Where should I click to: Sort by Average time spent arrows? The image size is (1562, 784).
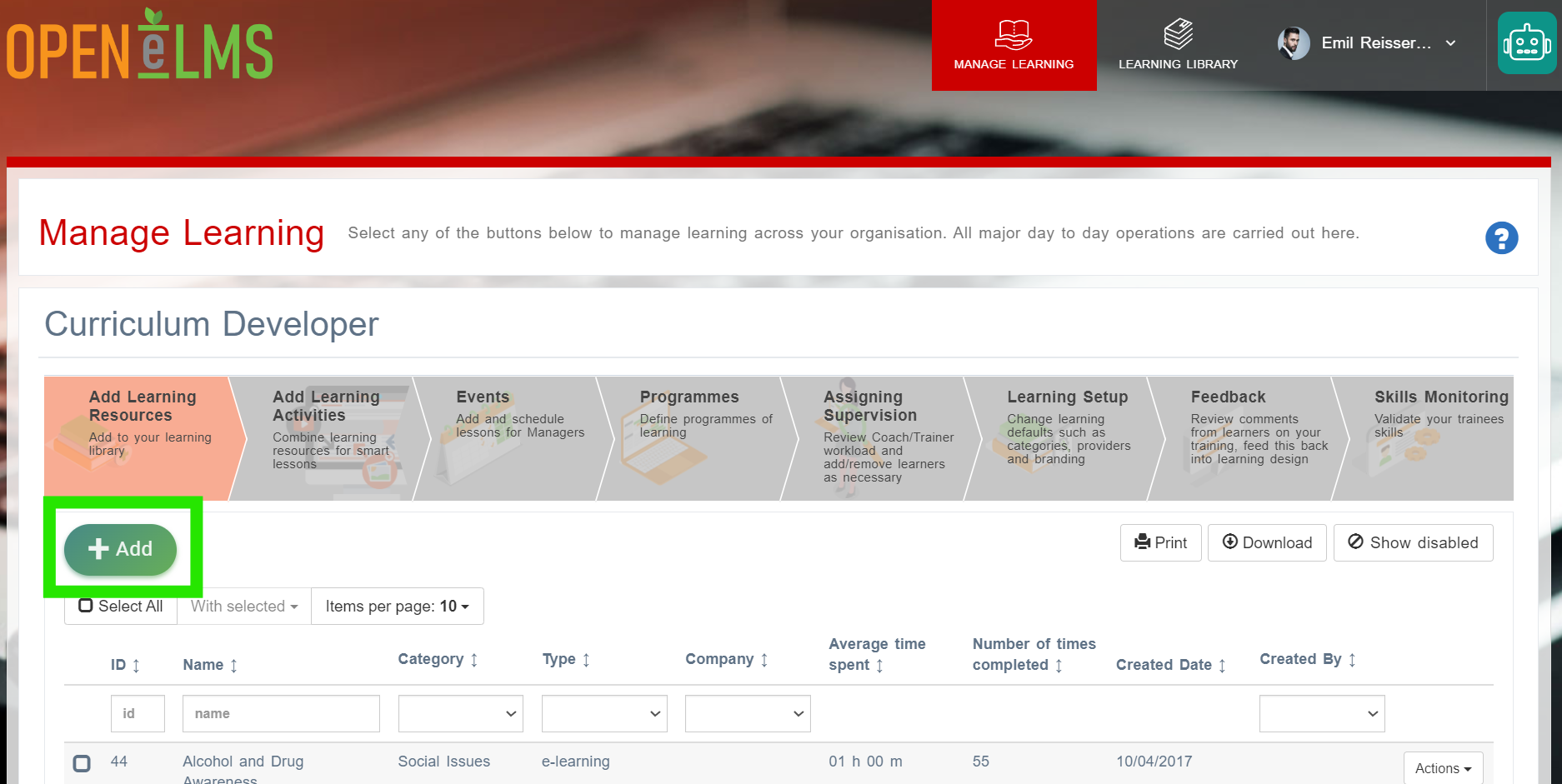[x=879, y=665]
